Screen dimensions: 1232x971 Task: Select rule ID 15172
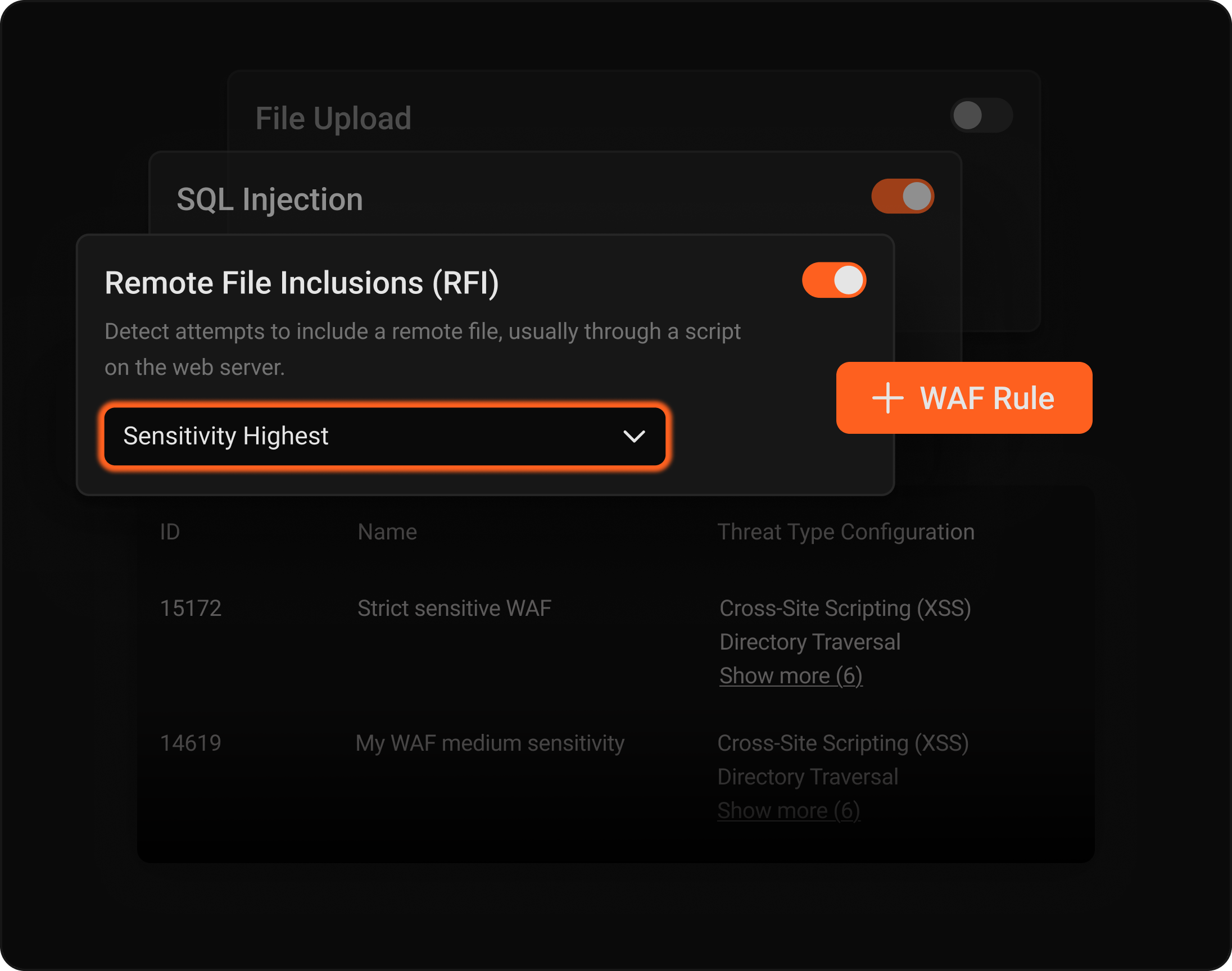(x=191, y=608)
